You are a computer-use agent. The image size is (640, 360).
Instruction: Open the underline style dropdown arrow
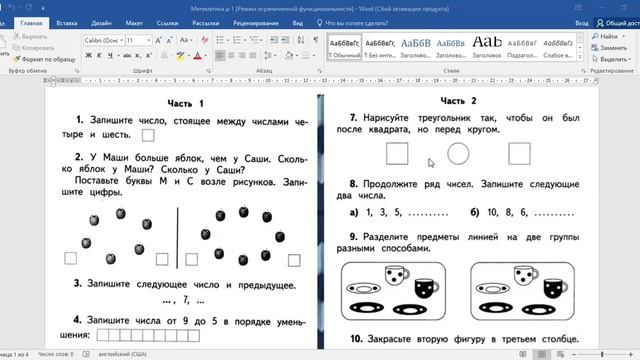[x=118, y=56]
